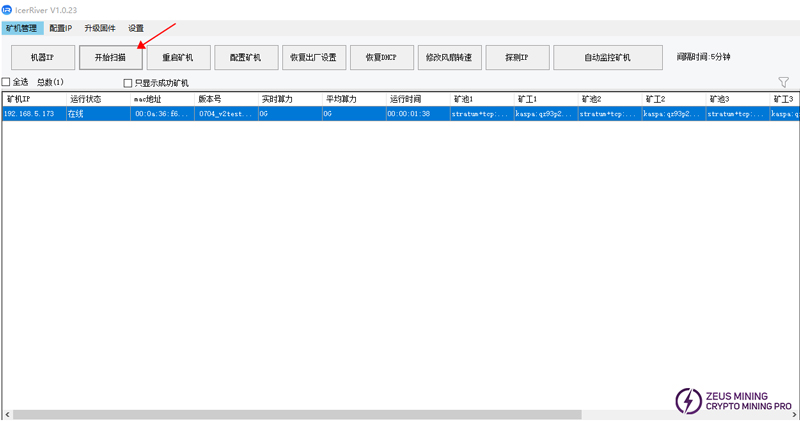Click the 重启矿机 restart miner button
The width and height of the screenshot is (800, 421).
[x=178, y=58]
